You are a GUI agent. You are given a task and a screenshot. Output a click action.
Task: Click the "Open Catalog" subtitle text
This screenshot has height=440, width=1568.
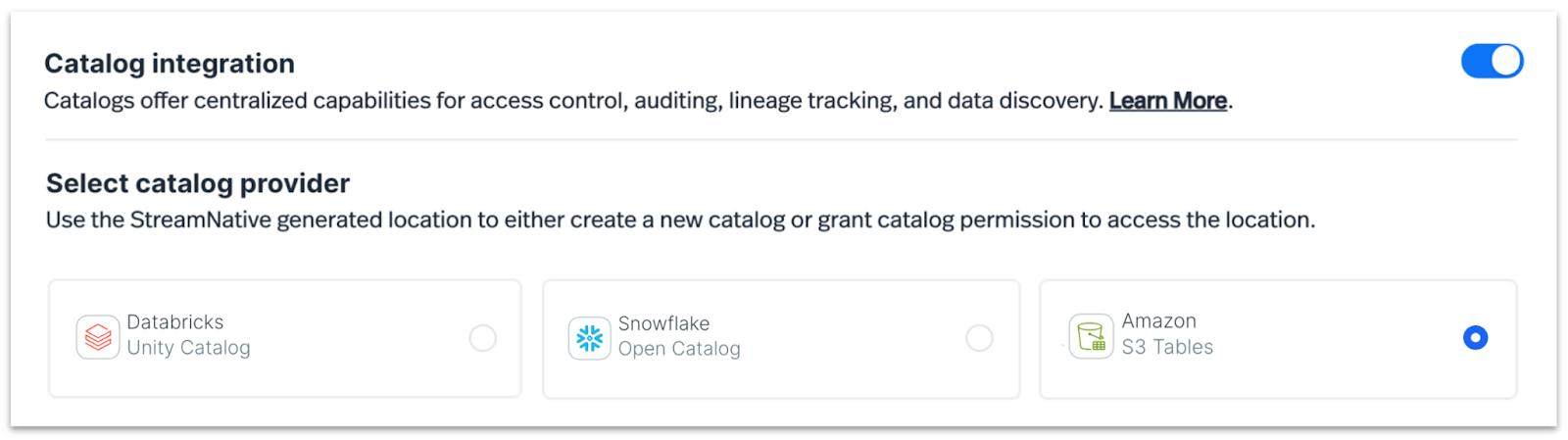(x=679, y=349)
